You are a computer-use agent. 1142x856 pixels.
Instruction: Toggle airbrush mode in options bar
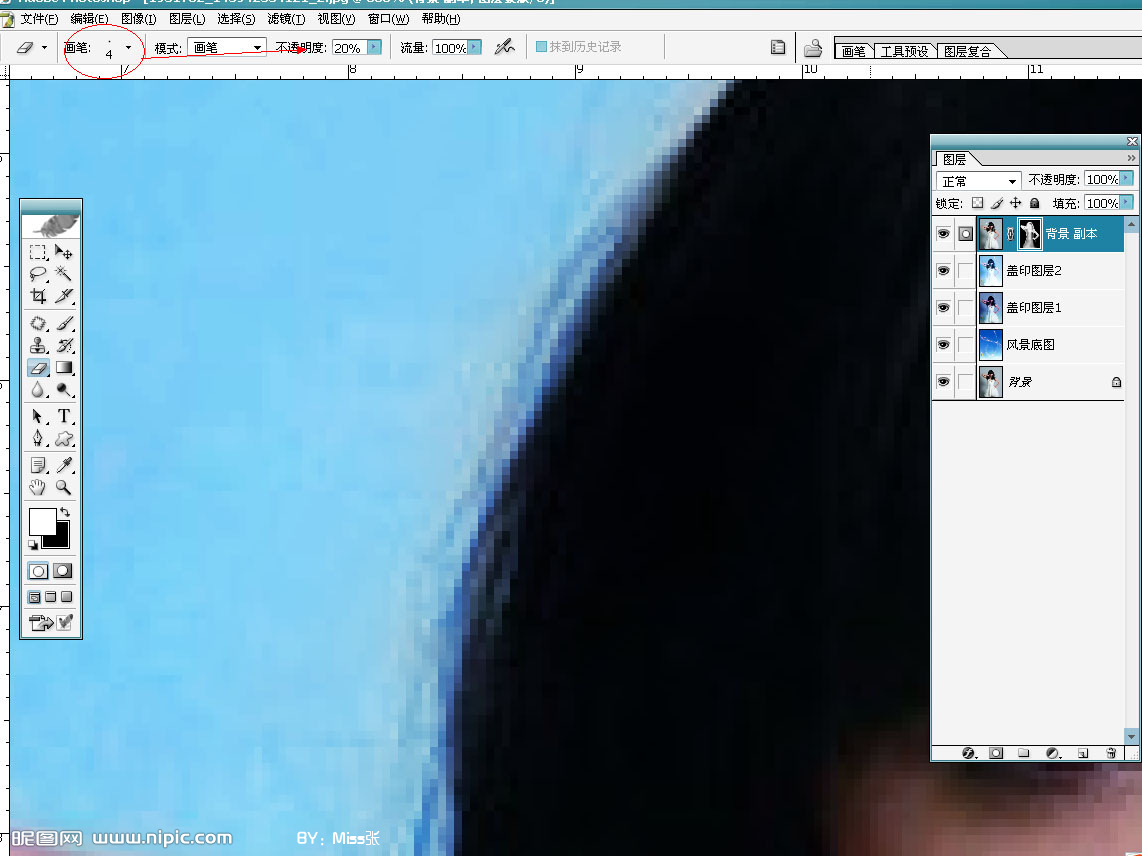tap(505, 47)
